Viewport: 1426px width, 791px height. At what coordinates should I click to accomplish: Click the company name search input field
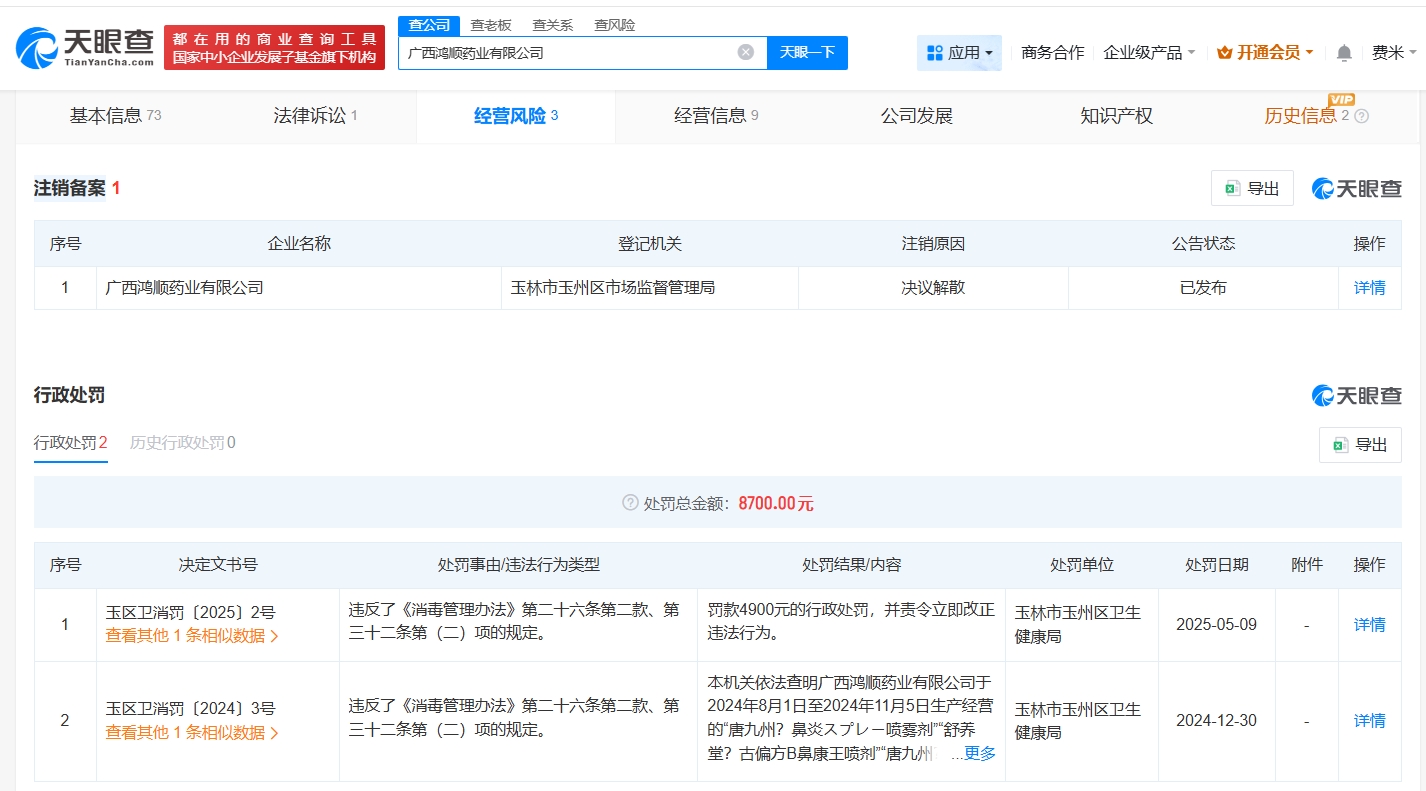tap(565, 53)
